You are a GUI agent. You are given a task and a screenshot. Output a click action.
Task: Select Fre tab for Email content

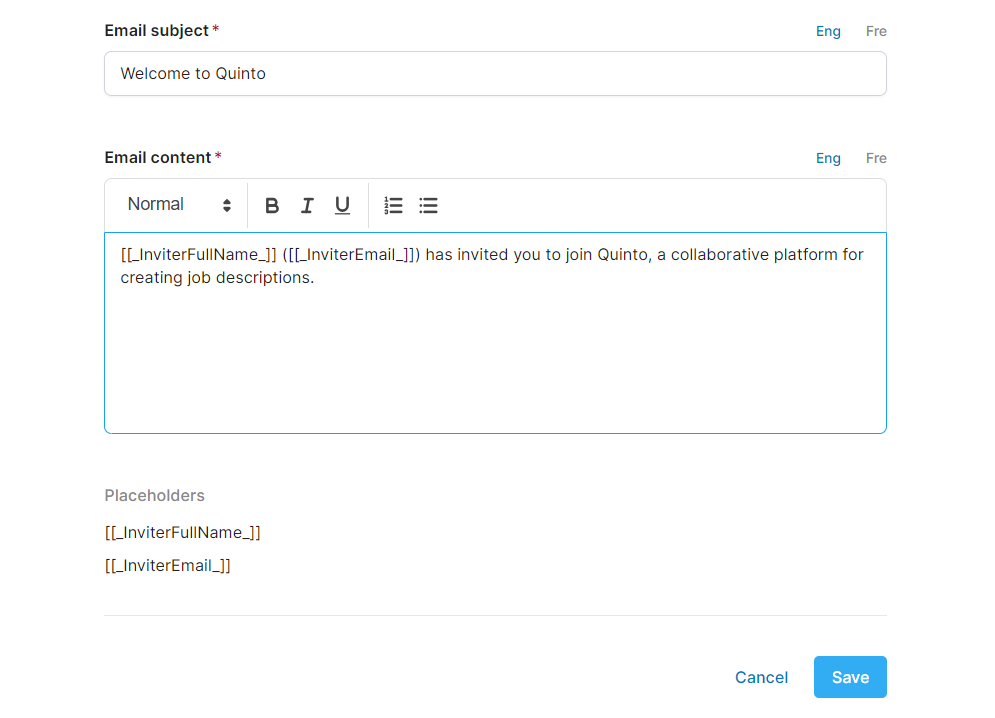[x=876, y=158]
